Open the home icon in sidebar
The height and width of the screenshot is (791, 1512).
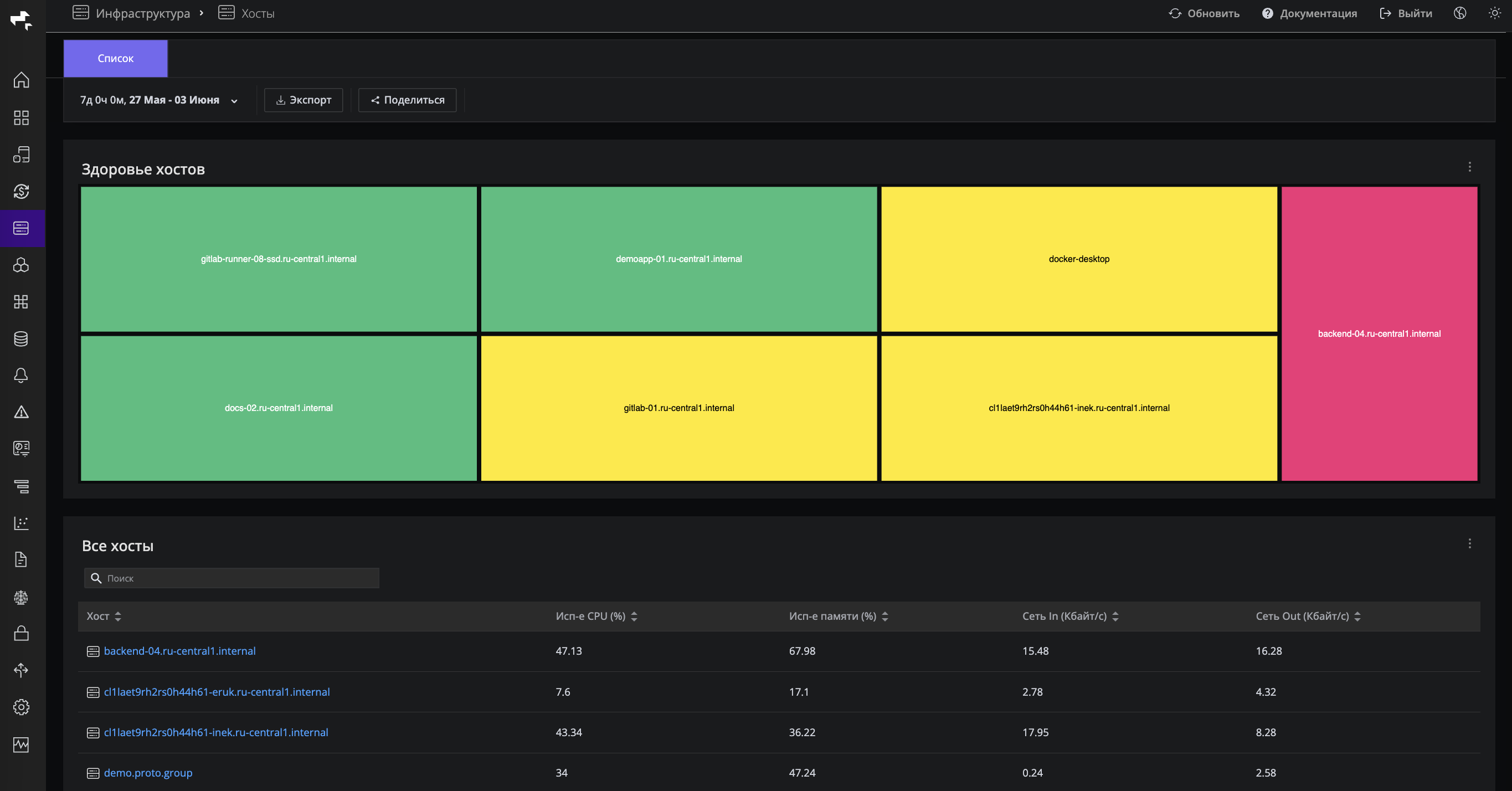point(21,80)
